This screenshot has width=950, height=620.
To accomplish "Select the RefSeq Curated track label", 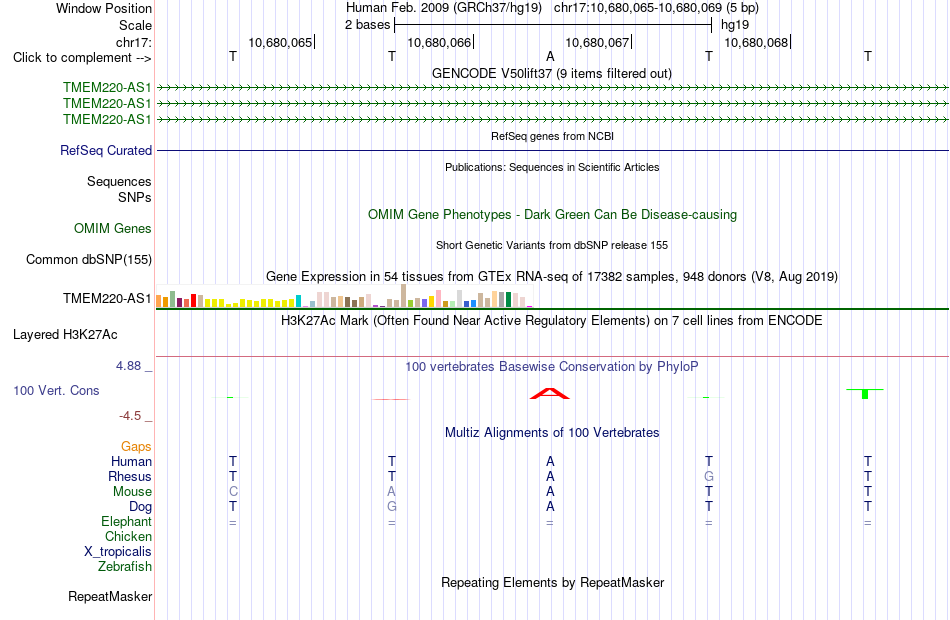I will pos(106,150).
